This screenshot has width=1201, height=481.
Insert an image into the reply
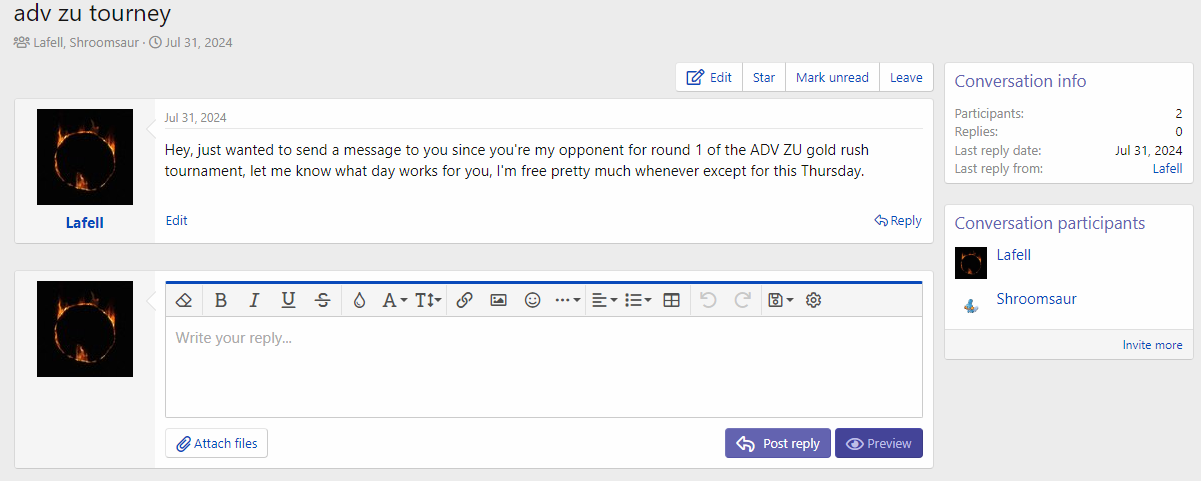[498, 300]
